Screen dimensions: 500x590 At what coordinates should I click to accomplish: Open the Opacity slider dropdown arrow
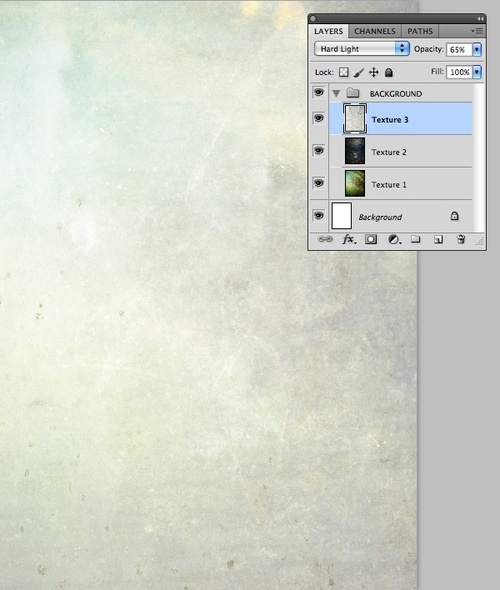pos(477,49)
